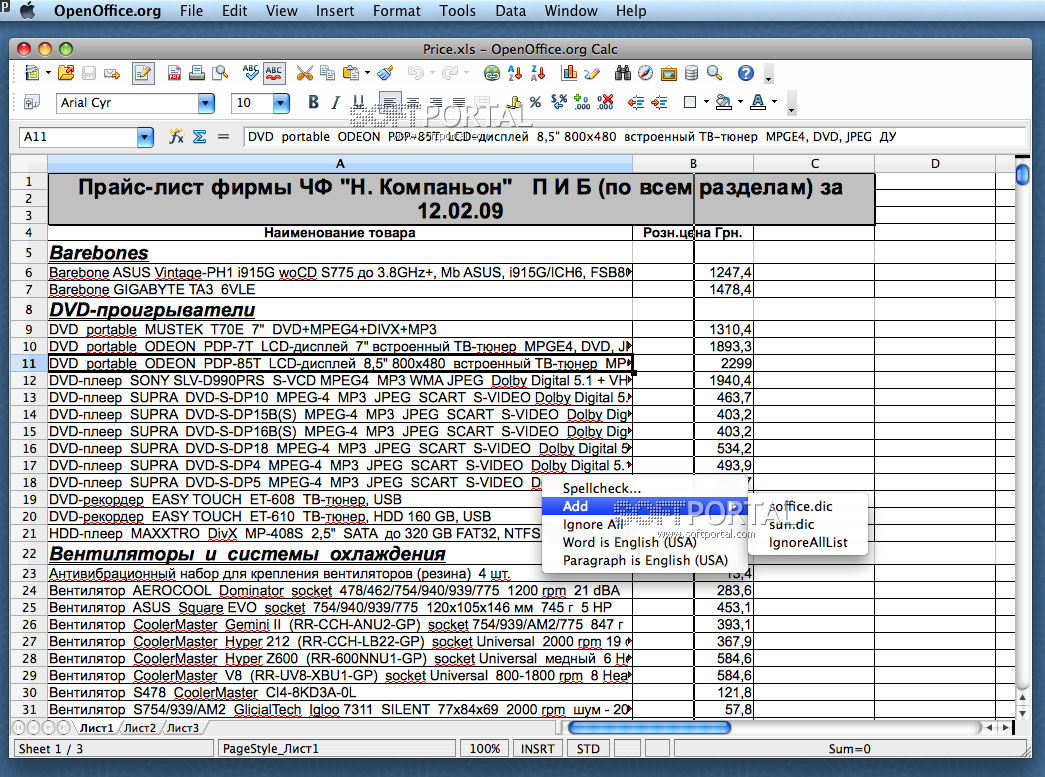Viewport: 1045px width, 777px height.
Task: Open the Name Box dropdown for A11
Action: (145, 137)
